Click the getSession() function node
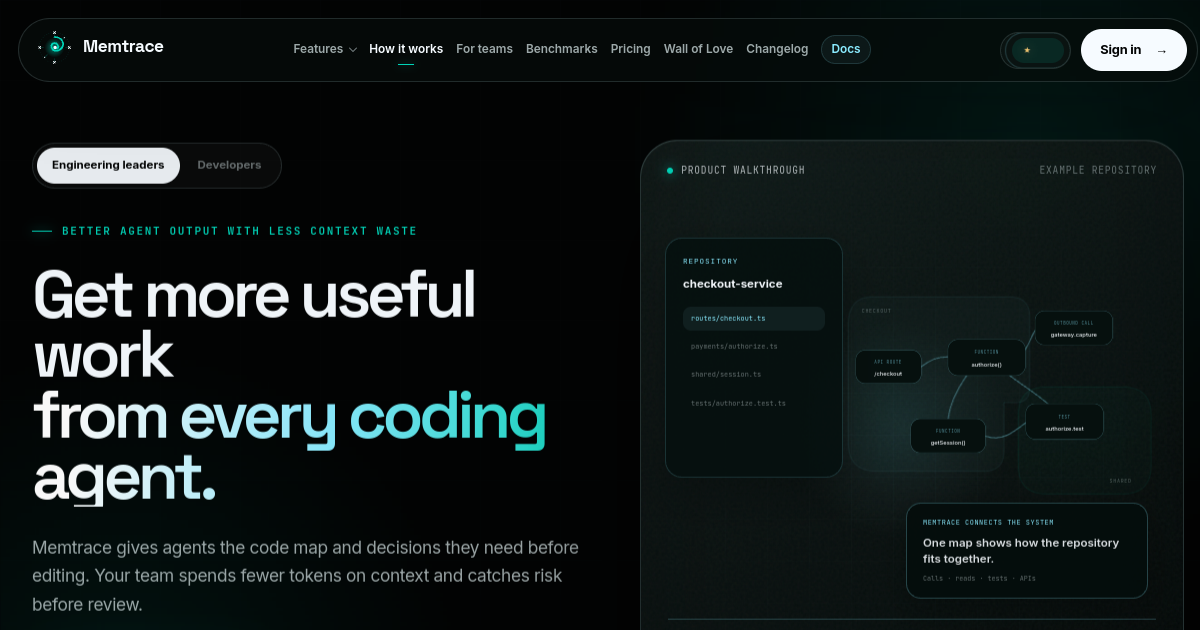Screen dimensions: 1200x630 (947, 436)
